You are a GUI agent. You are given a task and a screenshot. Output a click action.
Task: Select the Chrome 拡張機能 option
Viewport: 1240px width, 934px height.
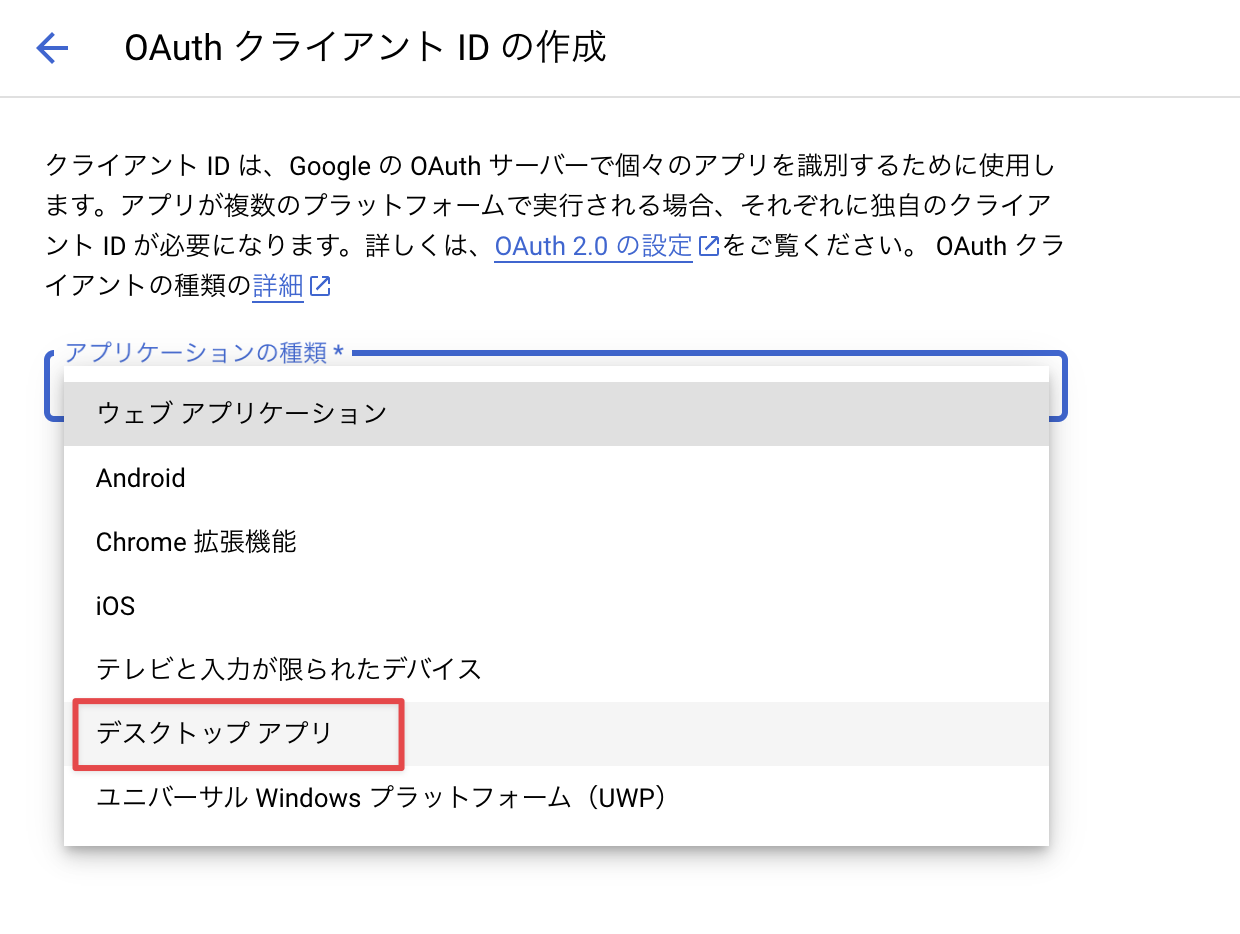point(556,542)
